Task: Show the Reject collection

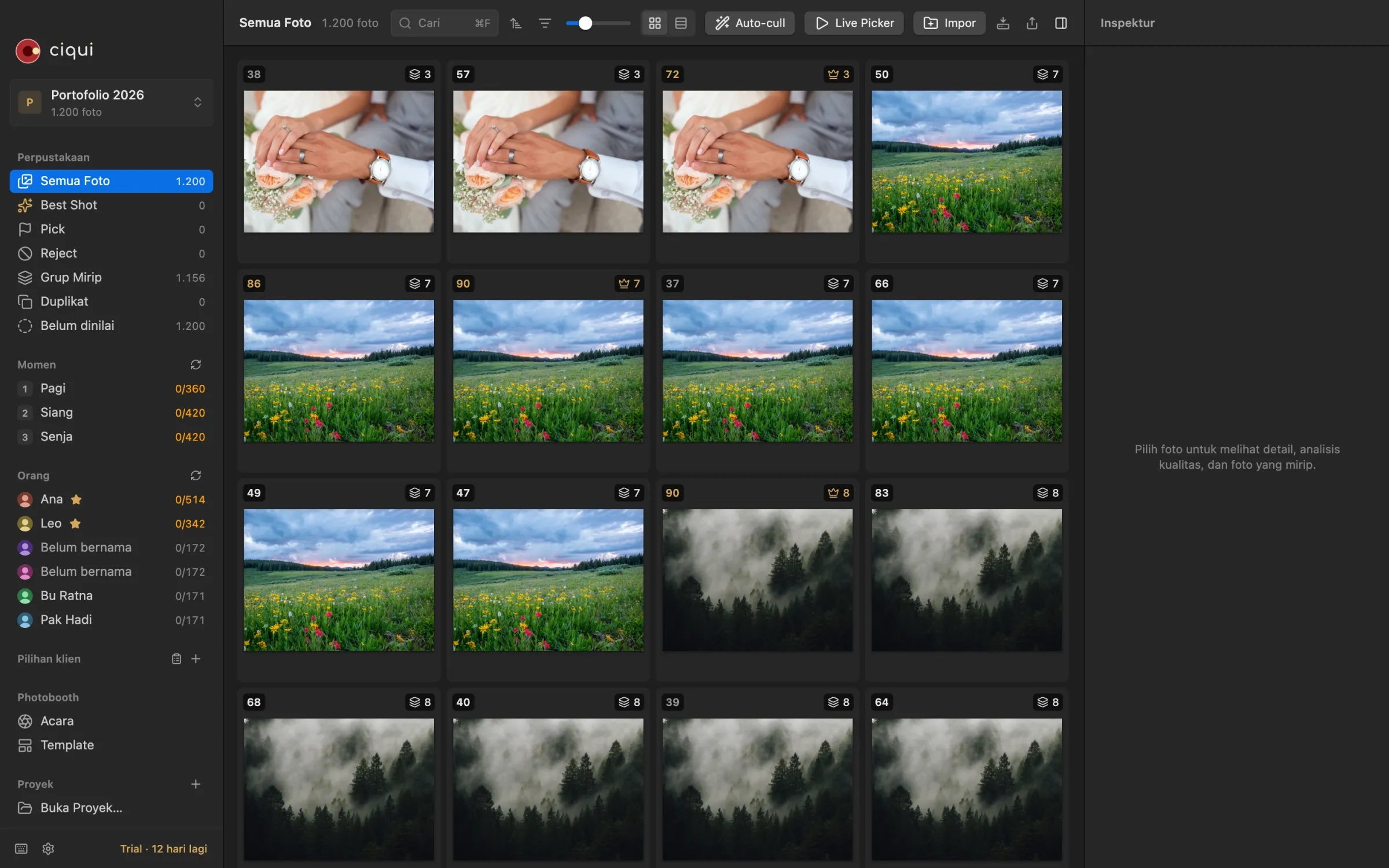Action: (x=111, y=253)
